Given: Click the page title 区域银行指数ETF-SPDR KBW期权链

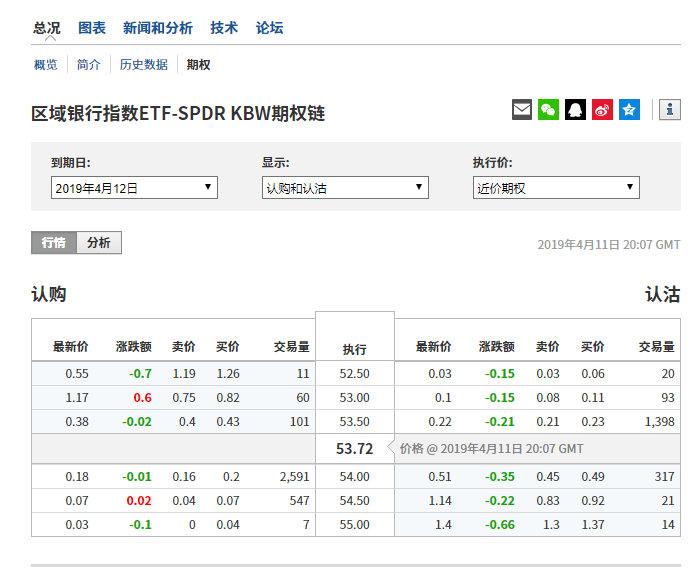Looking at the screenshot, I should [178, 113].
